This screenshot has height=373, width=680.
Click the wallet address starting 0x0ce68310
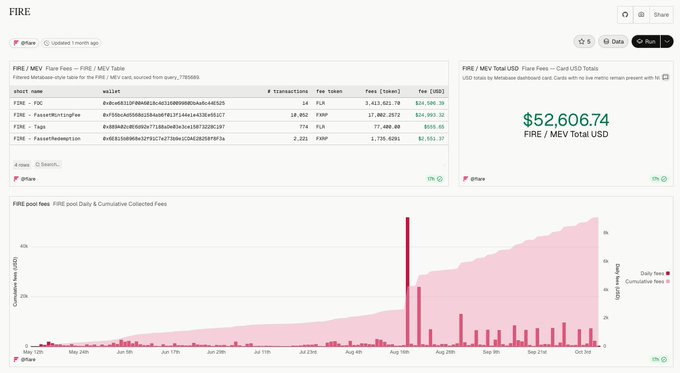click(x=164, y=103)
